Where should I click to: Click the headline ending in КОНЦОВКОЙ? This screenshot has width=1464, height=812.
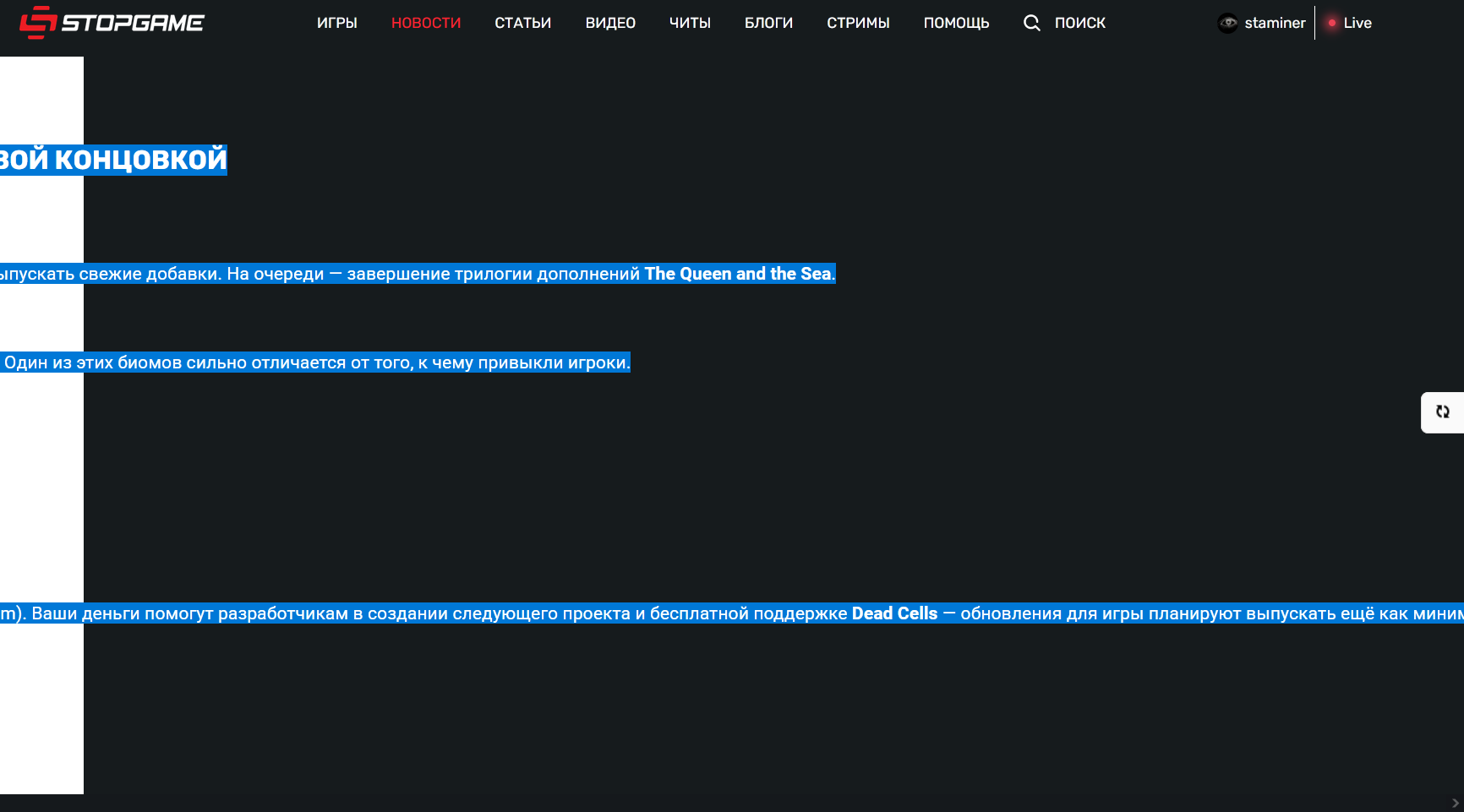click(x=113, y=159)
